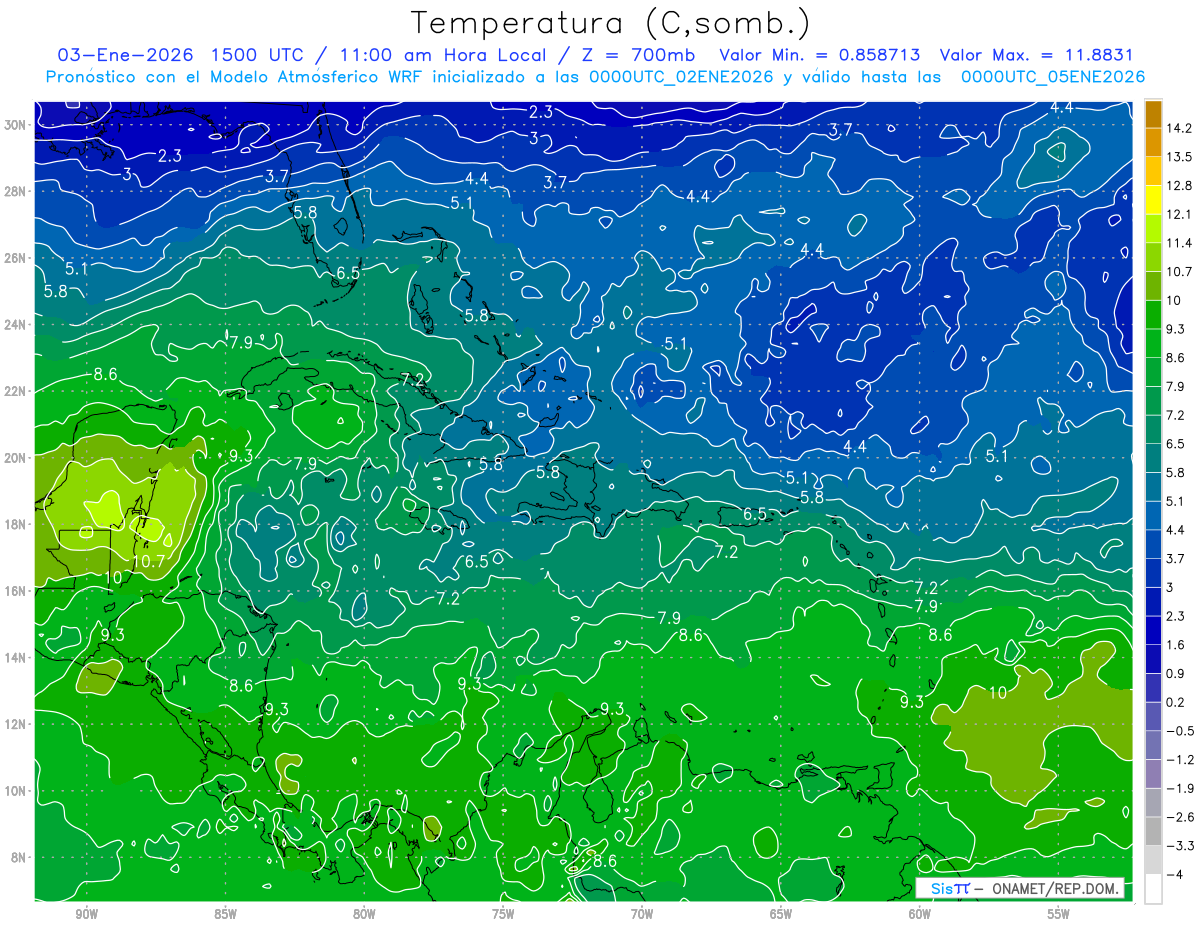Viewport: 1200px width, 927px height.
Task: Click the '13.5' color scale label
Action: (1180, 157)
